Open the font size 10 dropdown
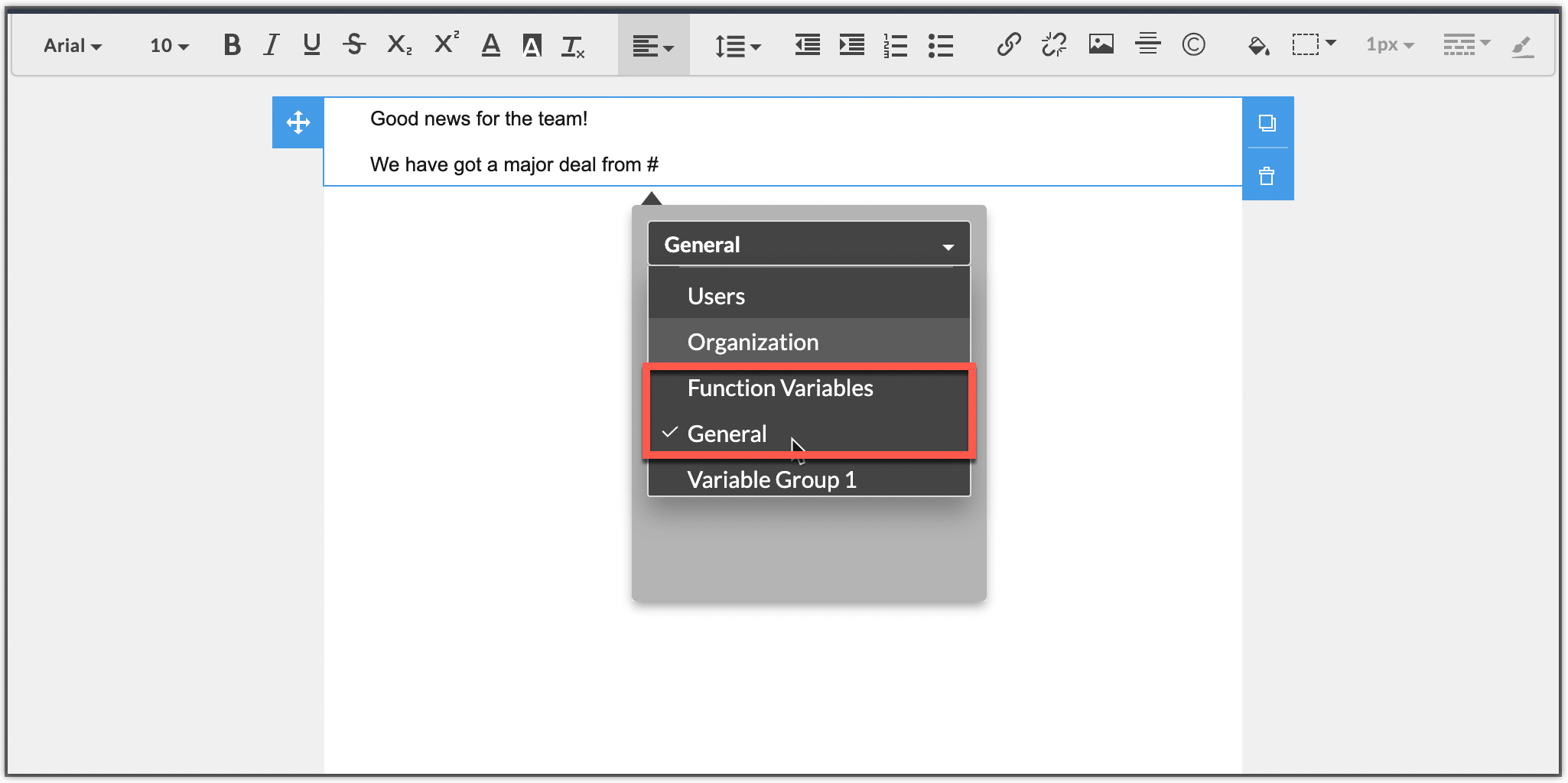 pyautogui.click(x=169, y=46)
